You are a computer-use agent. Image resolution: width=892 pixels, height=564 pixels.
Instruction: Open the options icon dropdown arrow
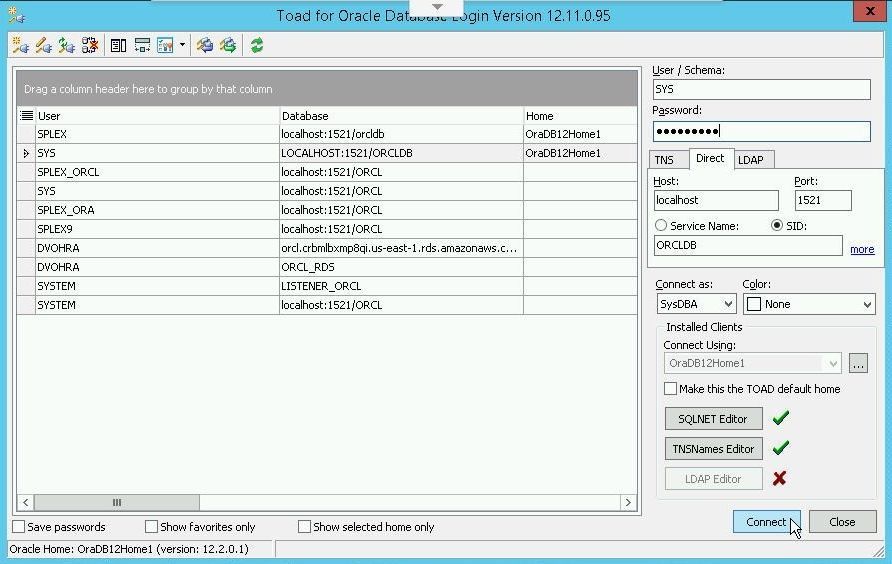pos(182,45)
